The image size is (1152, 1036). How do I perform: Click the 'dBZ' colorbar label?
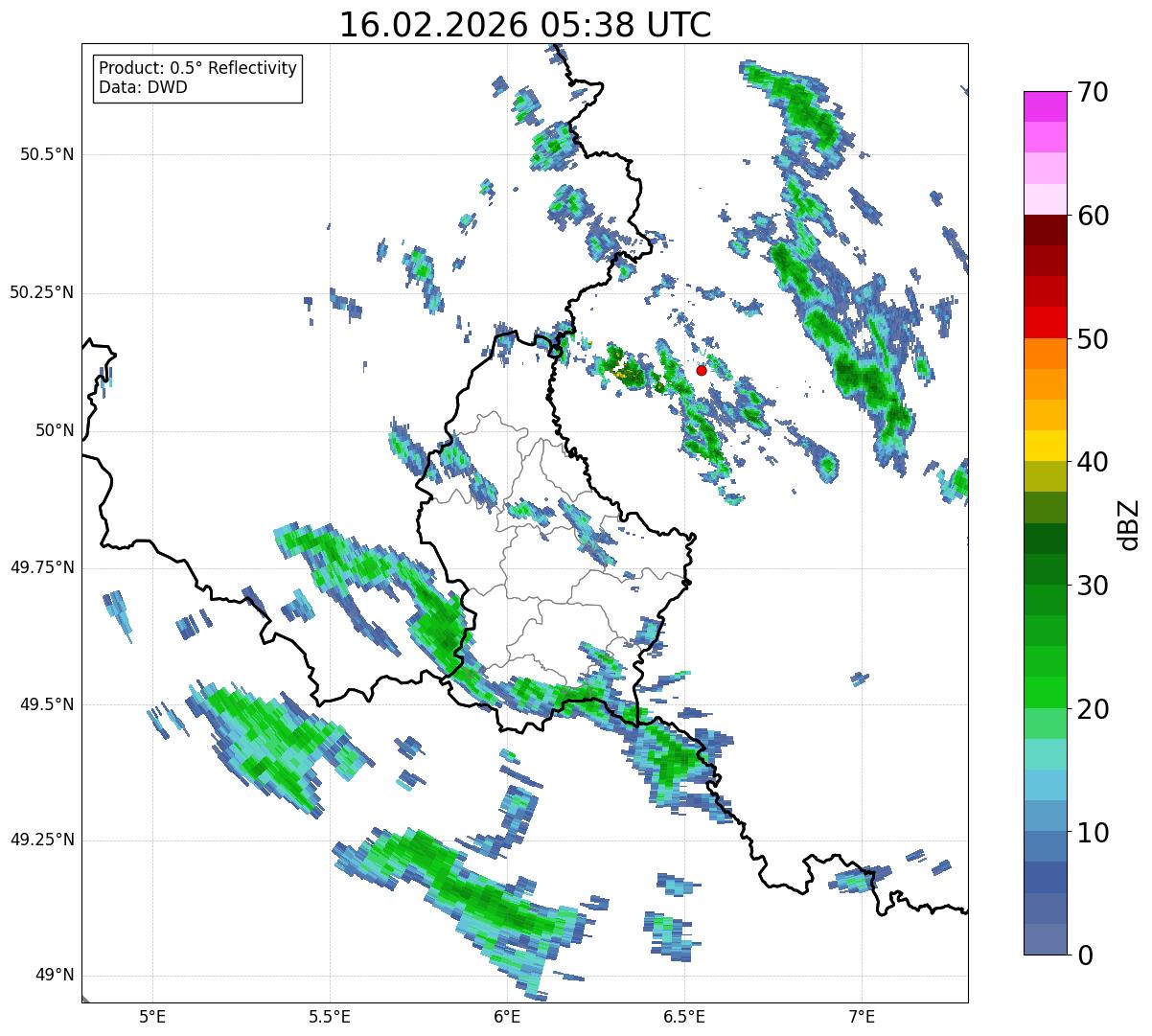[1129, 523]
